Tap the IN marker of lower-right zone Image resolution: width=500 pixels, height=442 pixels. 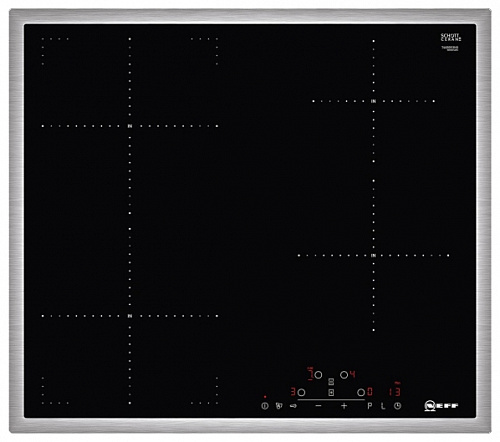coord(374,256)
